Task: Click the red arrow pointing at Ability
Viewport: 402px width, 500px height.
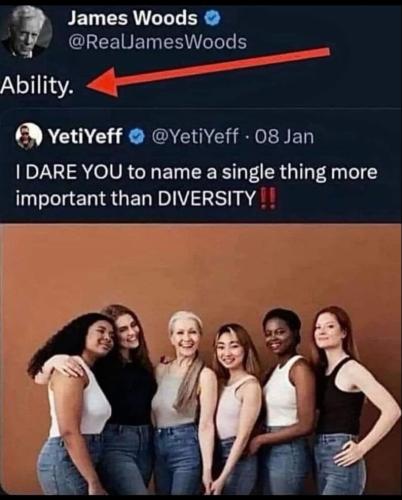Action: 208,71
